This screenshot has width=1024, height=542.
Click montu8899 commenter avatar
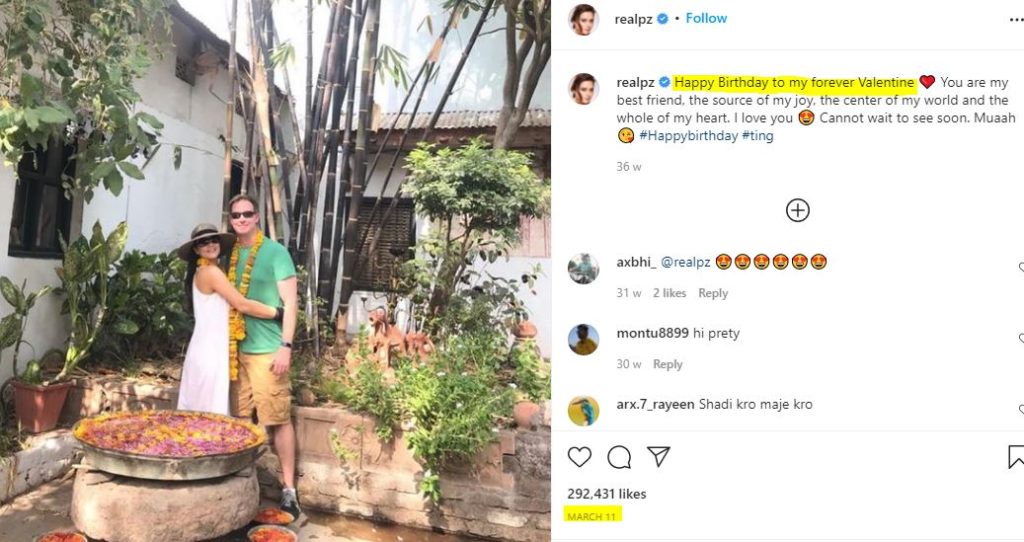(583, 340)
